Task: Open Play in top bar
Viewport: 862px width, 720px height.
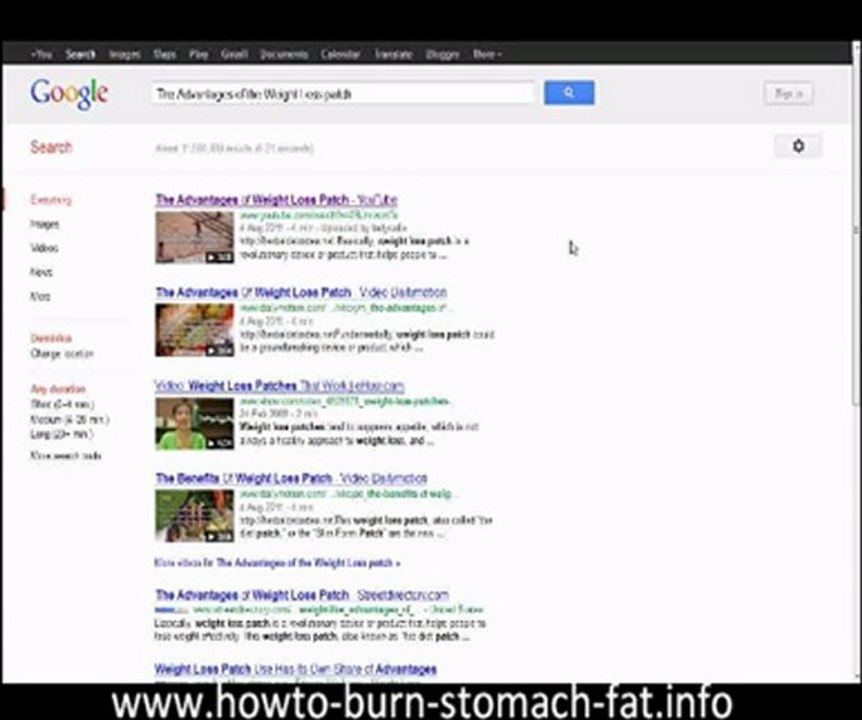Action: click(198, 54)
